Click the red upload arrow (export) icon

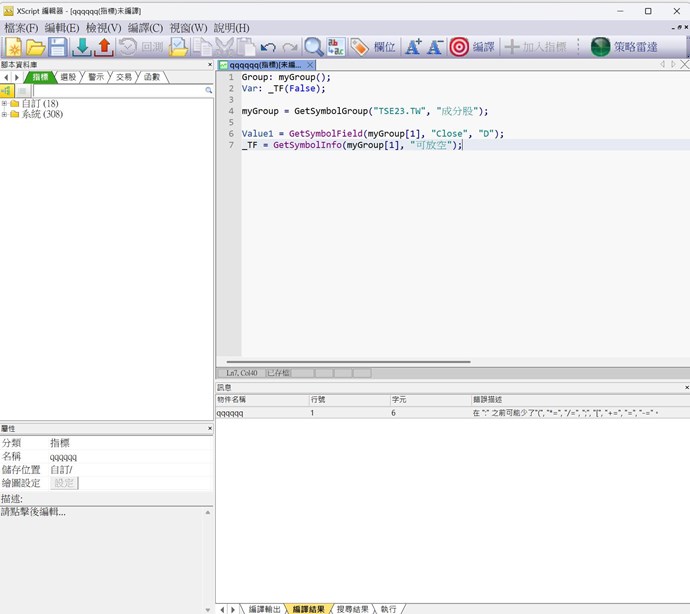tap(103, 47)
